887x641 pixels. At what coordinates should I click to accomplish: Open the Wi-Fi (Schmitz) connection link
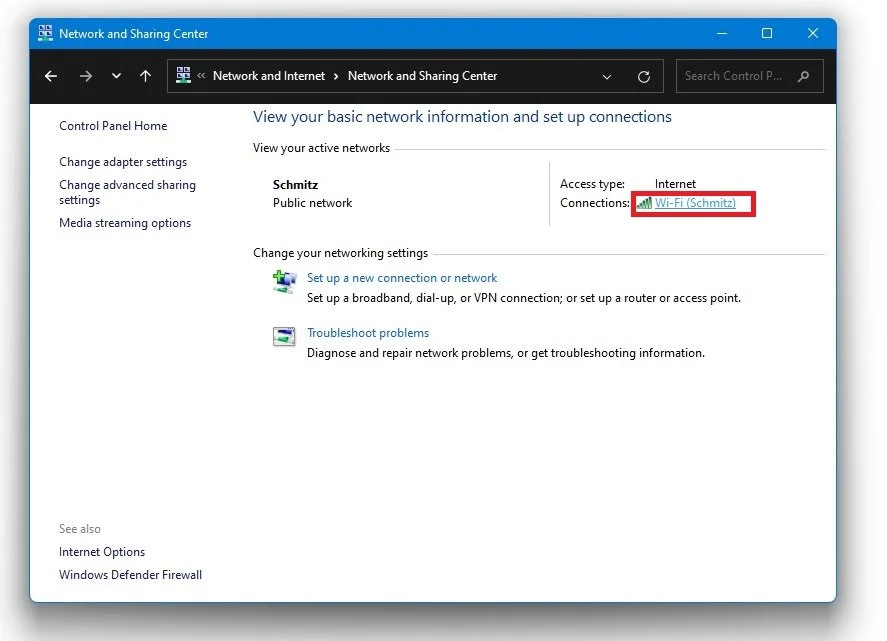[697, 203]
